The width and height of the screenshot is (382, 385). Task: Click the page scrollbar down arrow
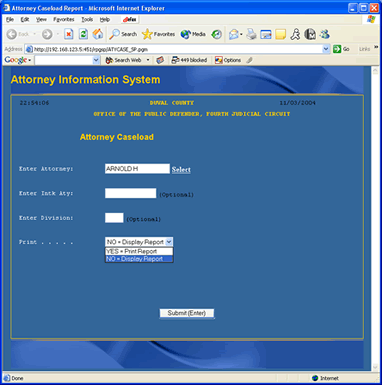tap(375, 367)
